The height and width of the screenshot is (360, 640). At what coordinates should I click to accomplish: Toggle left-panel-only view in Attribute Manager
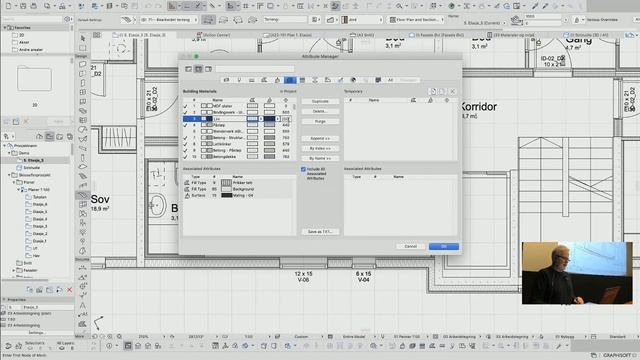(189, 69)
